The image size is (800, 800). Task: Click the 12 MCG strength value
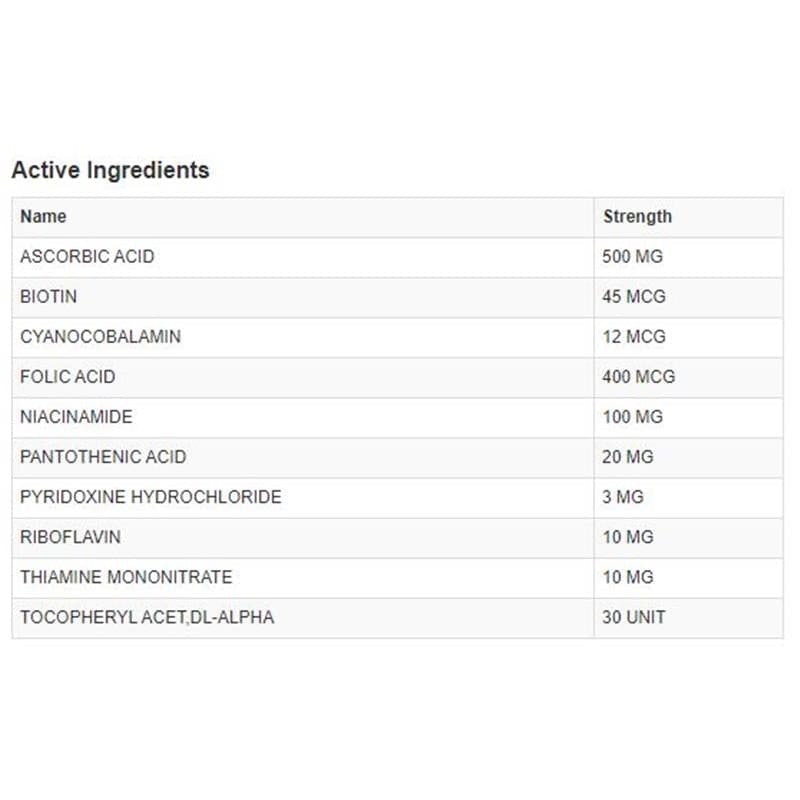634,337
